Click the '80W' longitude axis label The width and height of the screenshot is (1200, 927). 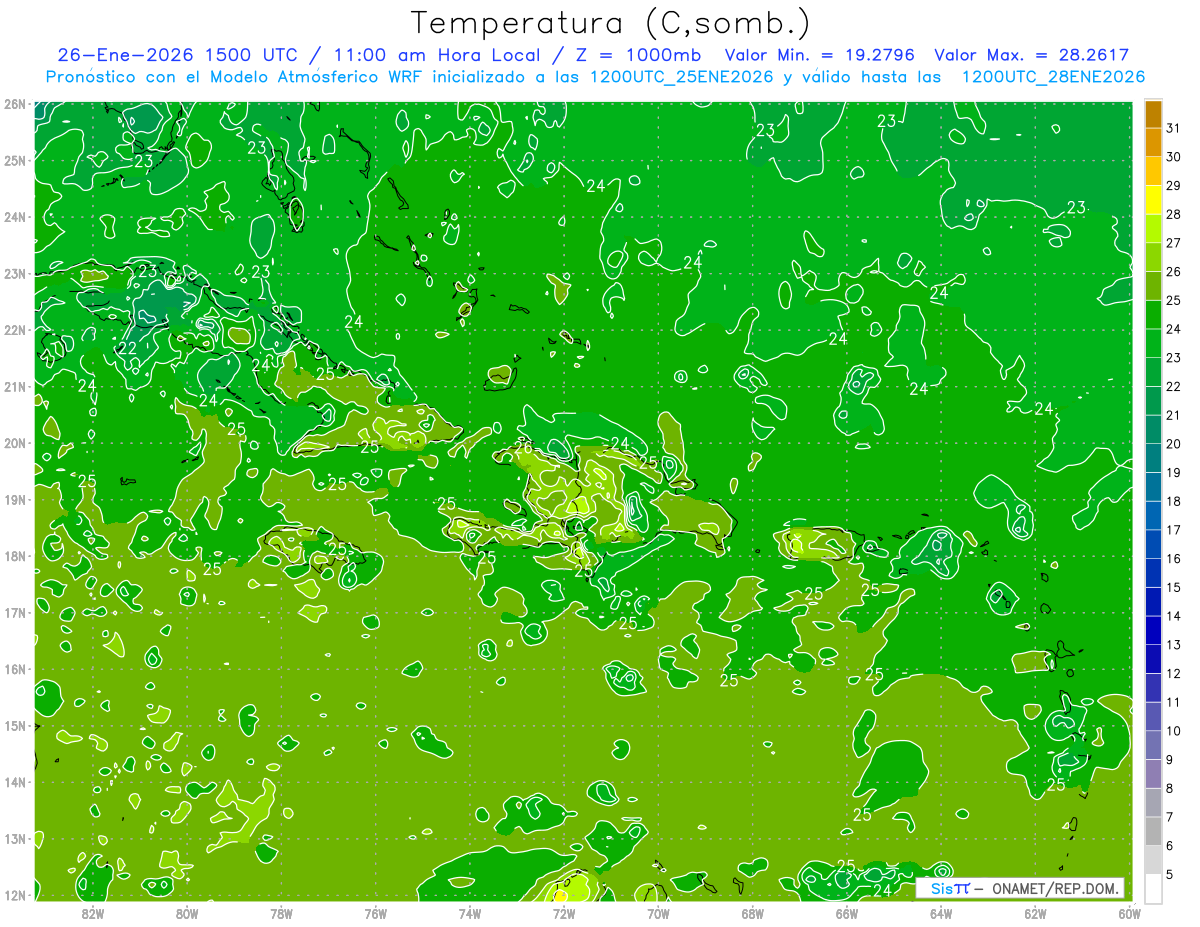tap(186, 913)
